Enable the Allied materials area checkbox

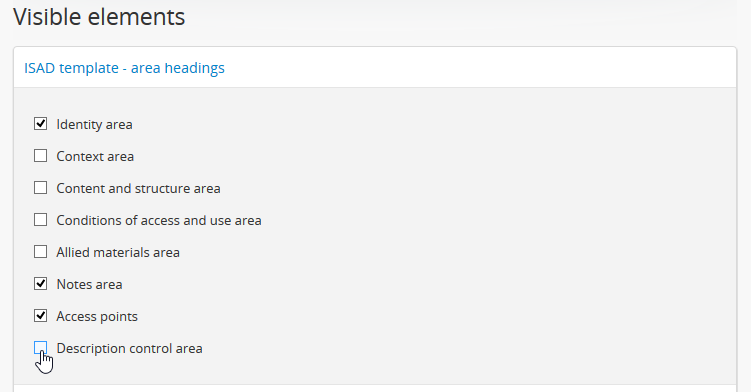click(41, 252)
